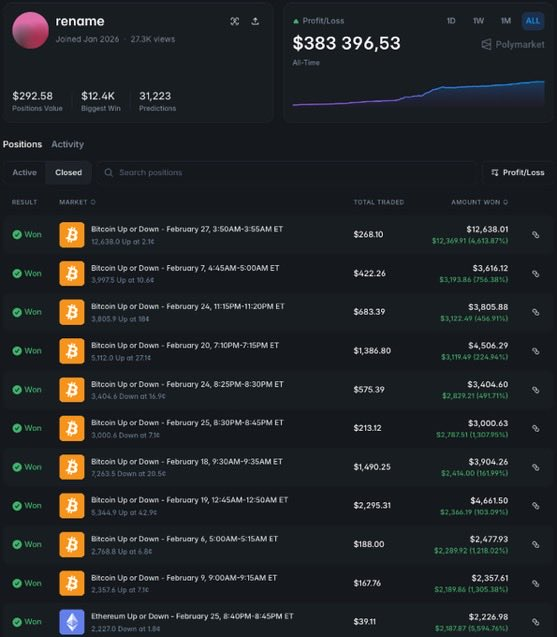Click the Won status of the Ethereum row
The width and height of the screenshot is (557, 637).
27,622
